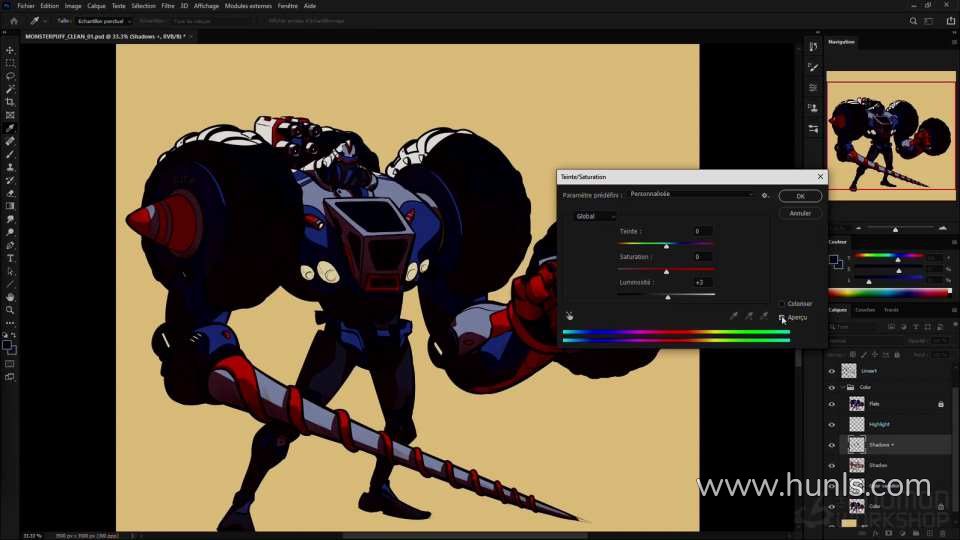960x540 pixels.
Task: Switch to the Couches tab
Action: click(x=864, y=310)
